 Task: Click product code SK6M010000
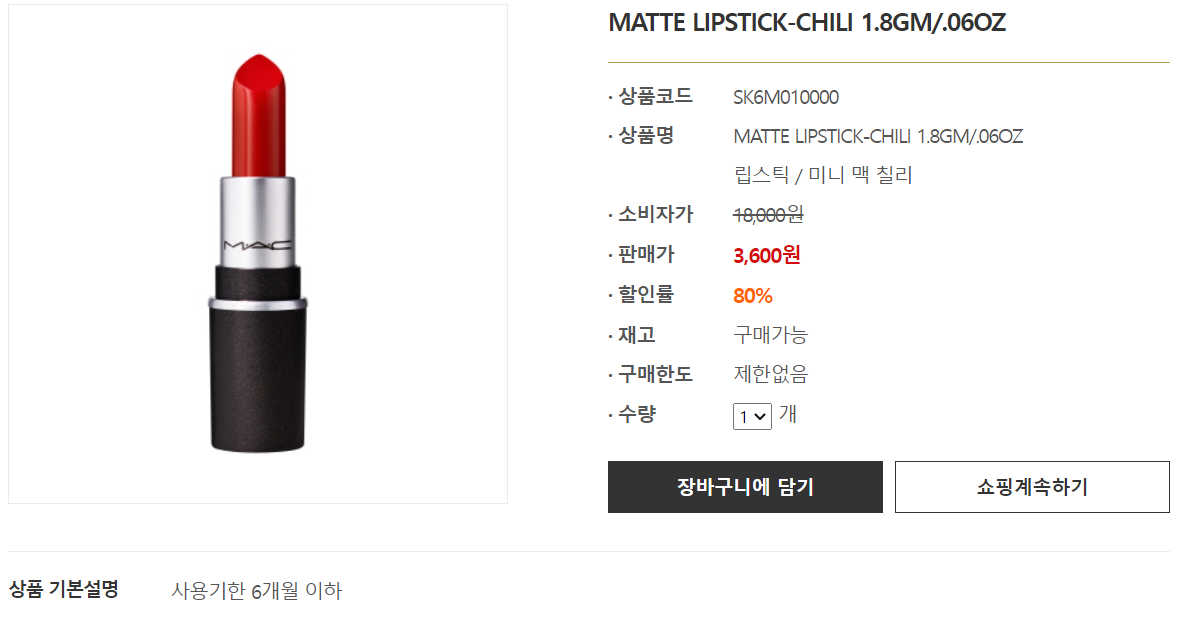coord(786,98)
